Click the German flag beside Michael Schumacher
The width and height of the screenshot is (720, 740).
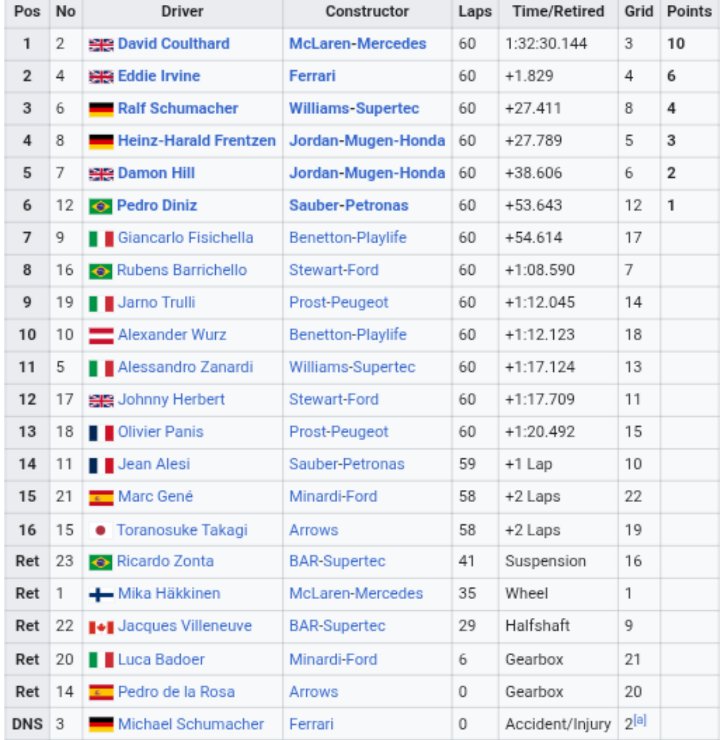[101, 724]
